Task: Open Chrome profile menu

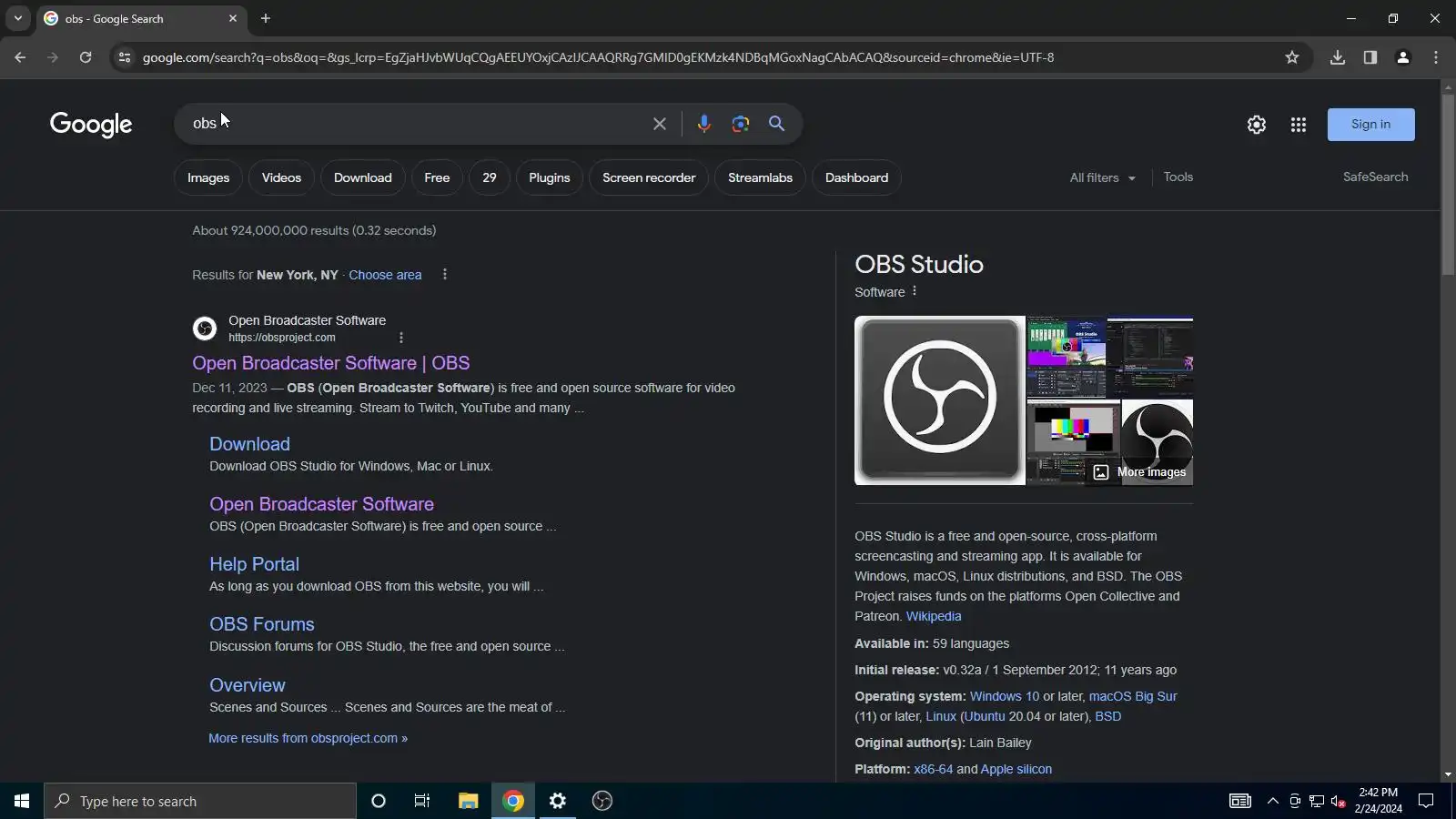Action: coord(1403,57)
